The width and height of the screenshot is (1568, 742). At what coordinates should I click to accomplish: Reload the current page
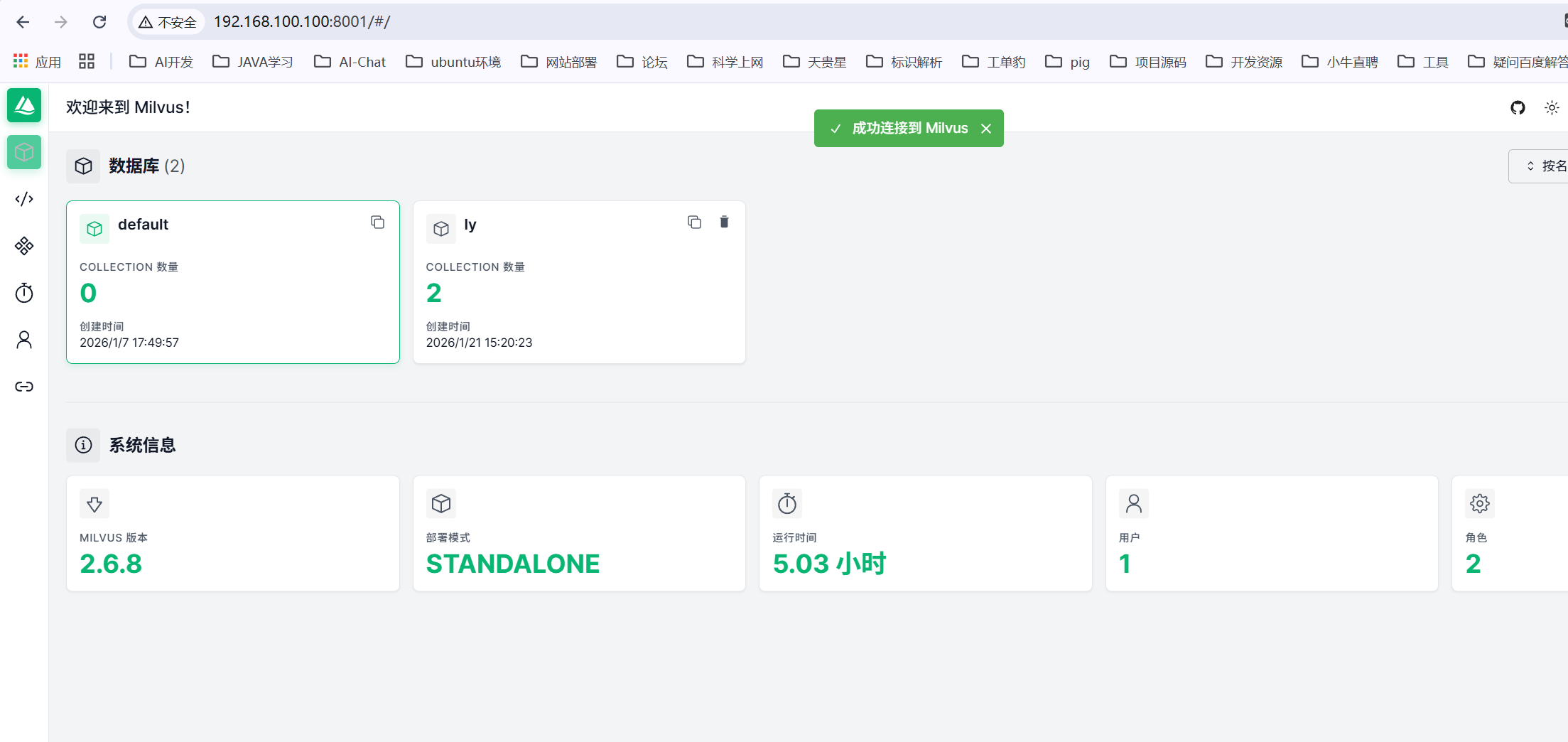(99, 22)
